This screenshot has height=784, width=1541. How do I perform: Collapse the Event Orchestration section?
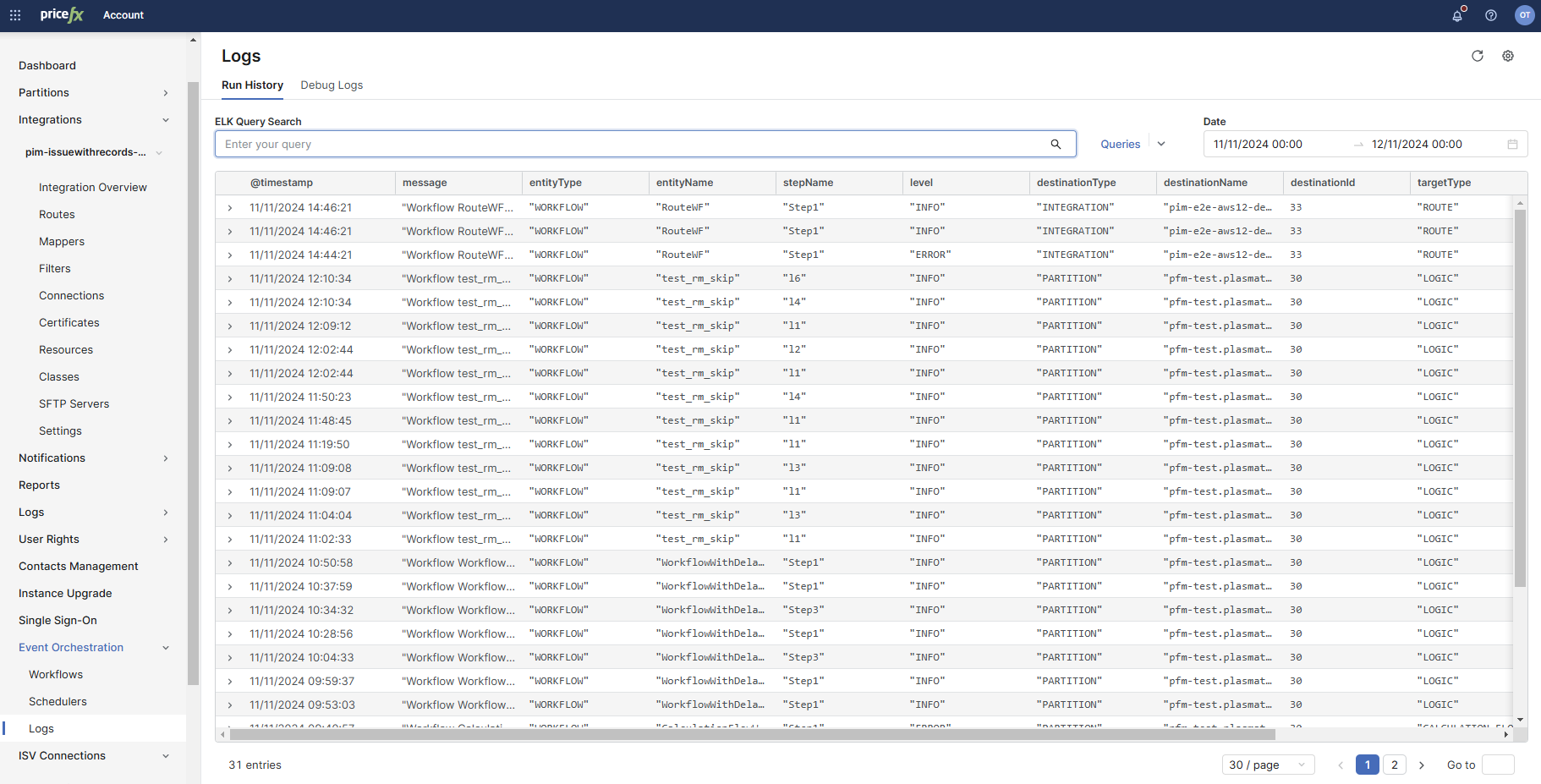point(166,648)
